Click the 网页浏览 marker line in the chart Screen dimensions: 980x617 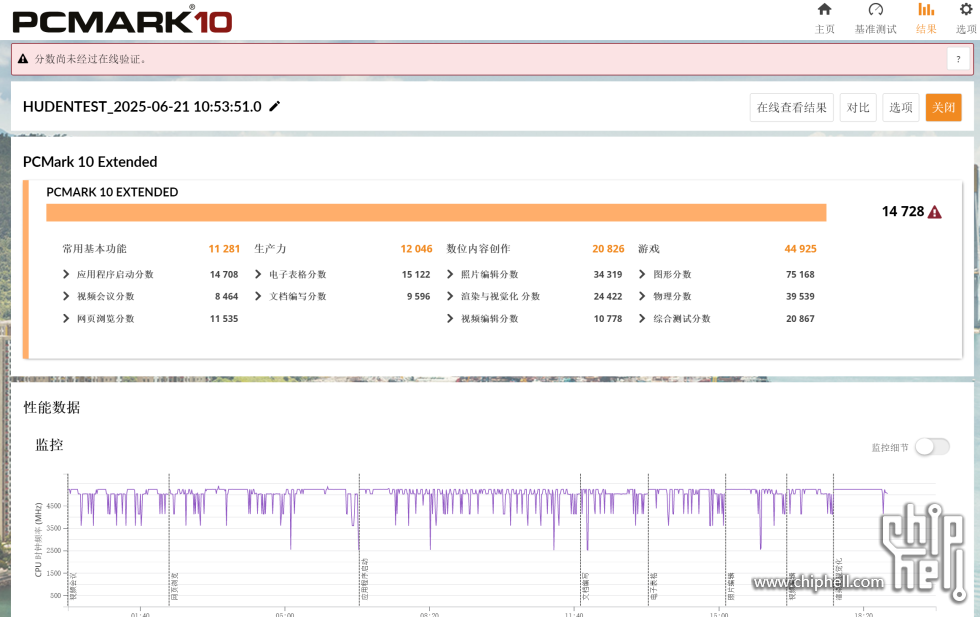(169, 538)
